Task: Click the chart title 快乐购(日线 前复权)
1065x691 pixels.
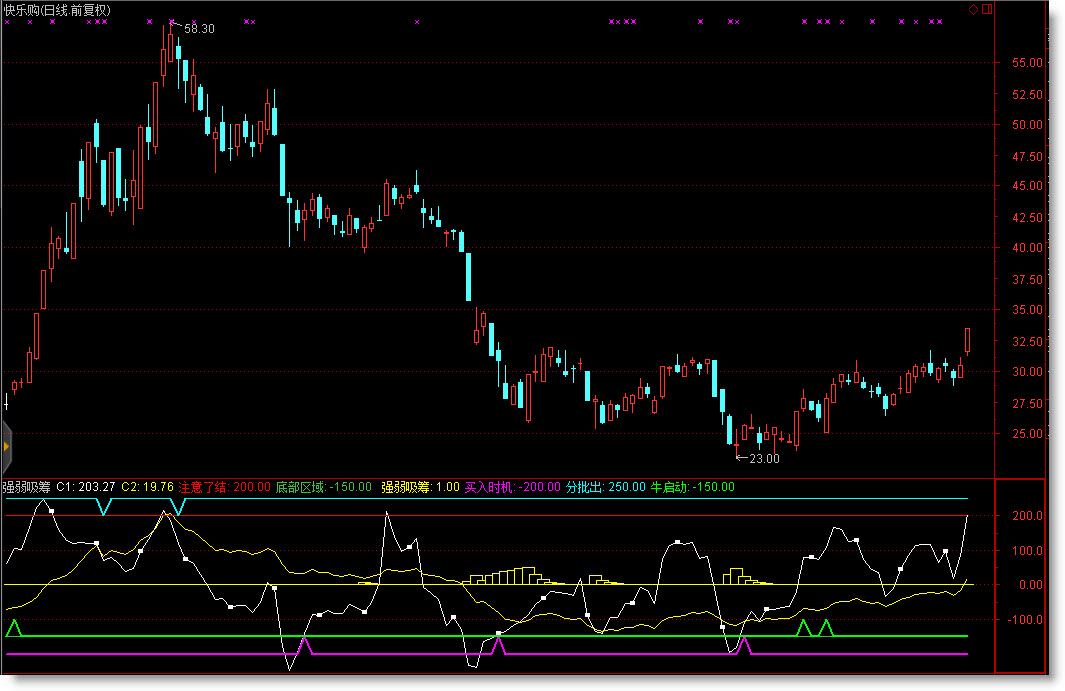Action: pos(57,10)
